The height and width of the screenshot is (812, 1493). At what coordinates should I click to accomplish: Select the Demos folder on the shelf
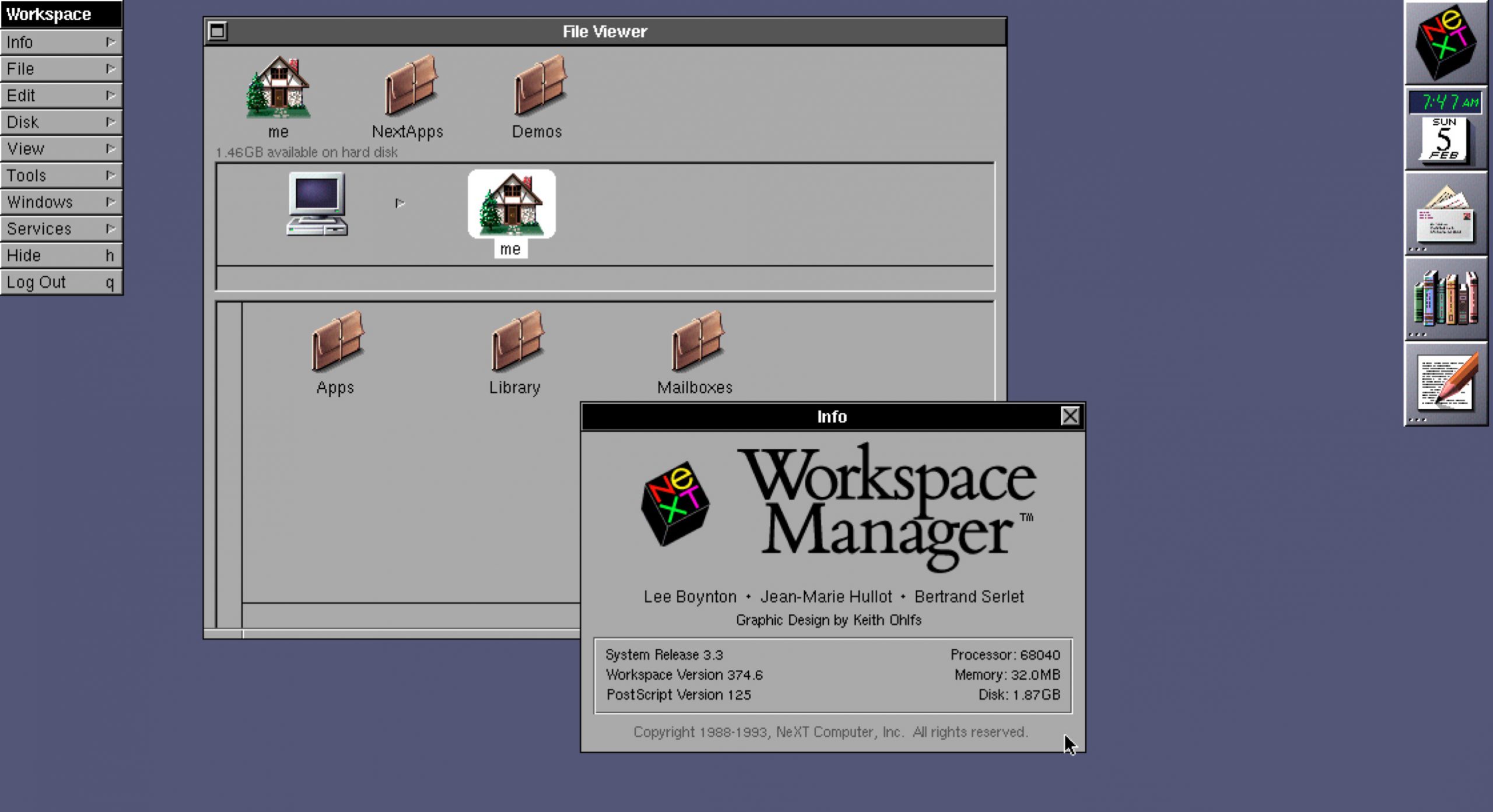539,85
